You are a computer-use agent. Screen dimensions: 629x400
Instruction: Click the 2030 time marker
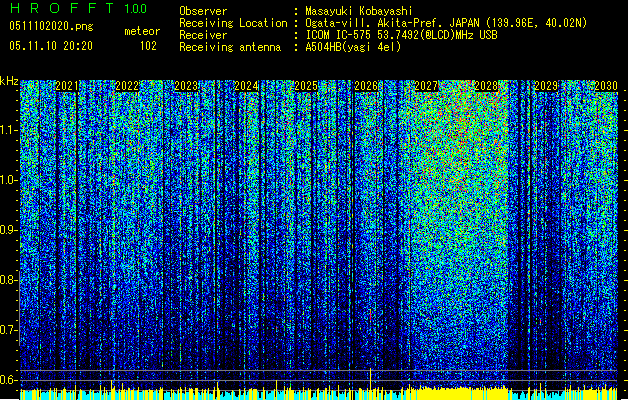tap(606, 86)
